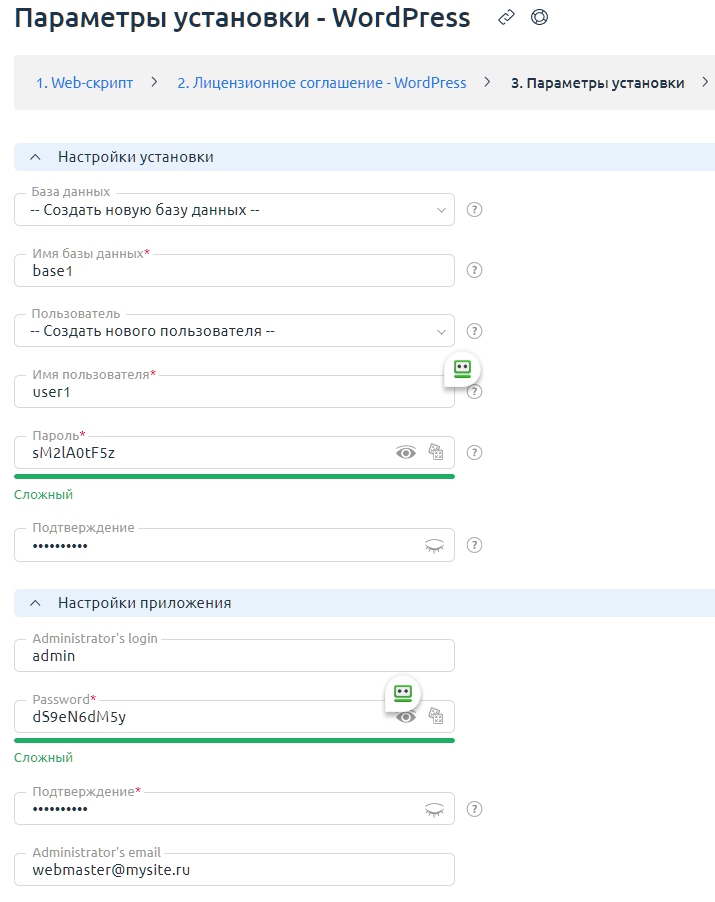Edit the Имя пользователя field
This screenshot has width=715, height=902.
[x=234, y=392]
